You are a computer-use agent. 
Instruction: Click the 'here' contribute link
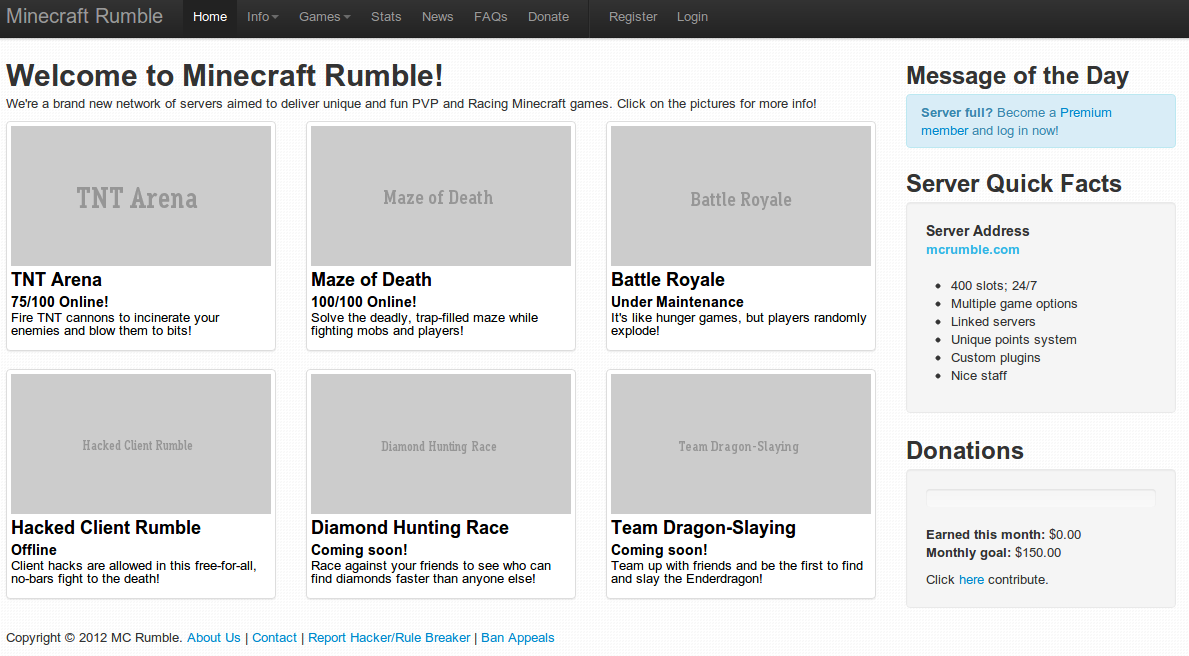971,580
